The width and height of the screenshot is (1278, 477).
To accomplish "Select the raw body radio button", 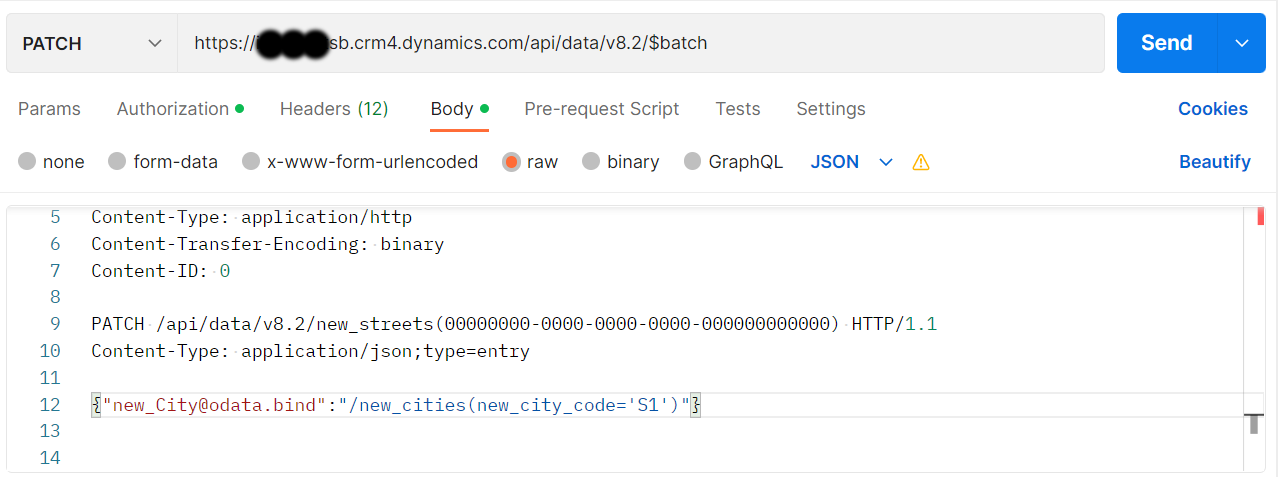I will pyautogui.click(x=512, y=162).
